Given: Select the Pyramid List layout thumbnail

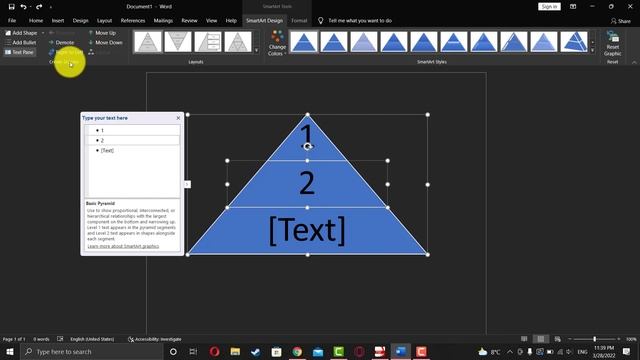Looking at the screenshot, I should coord(208,42).
